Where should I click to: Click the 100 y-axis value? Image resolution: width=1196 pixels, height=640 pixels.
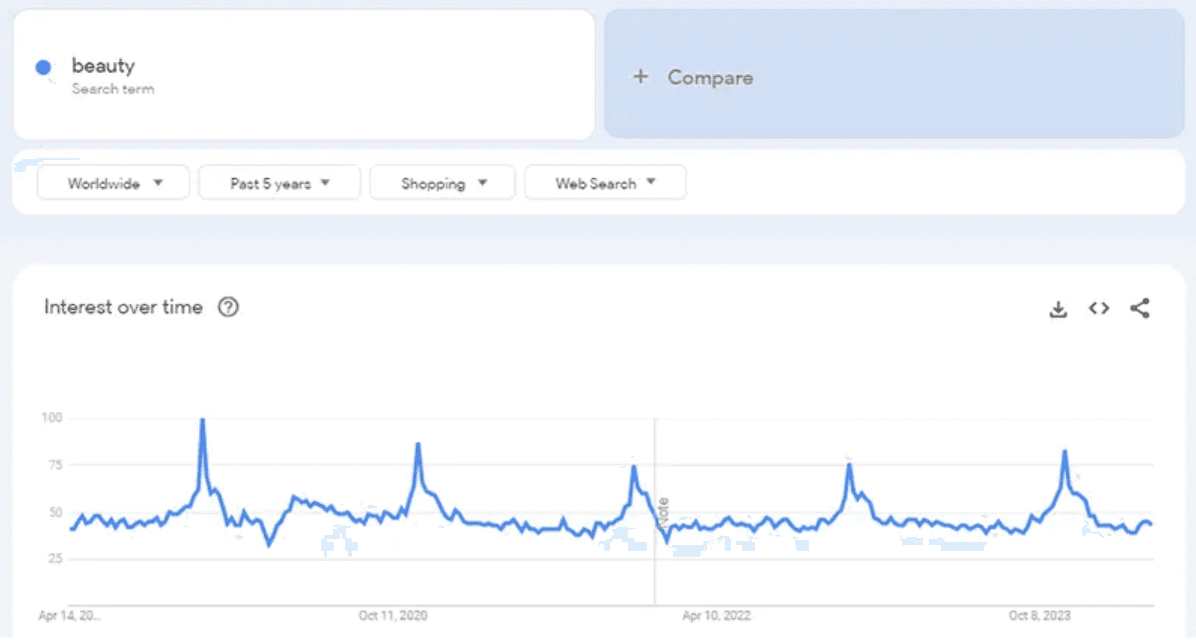52,417
